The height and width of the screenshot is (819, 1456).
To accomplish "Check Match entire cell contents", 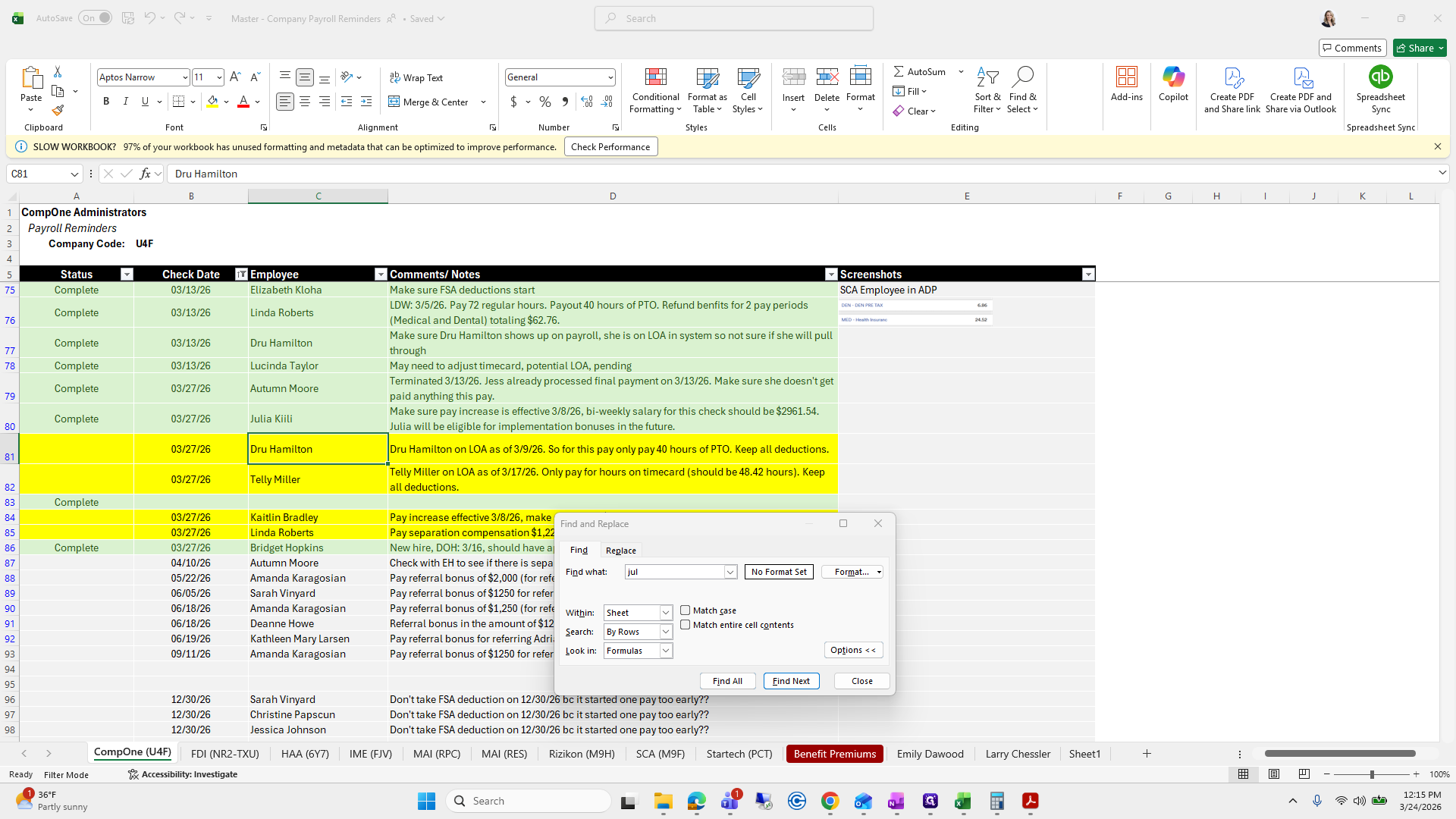I will [x=686, y=625].
